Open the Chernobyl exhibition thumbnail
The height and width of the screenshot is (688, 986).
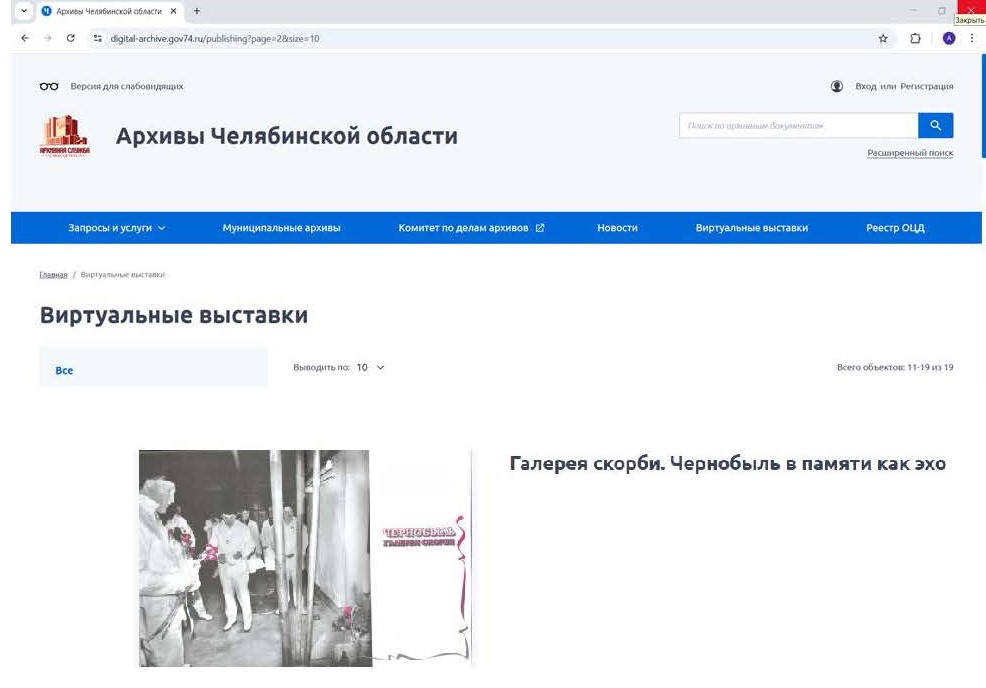coord(305,557)
